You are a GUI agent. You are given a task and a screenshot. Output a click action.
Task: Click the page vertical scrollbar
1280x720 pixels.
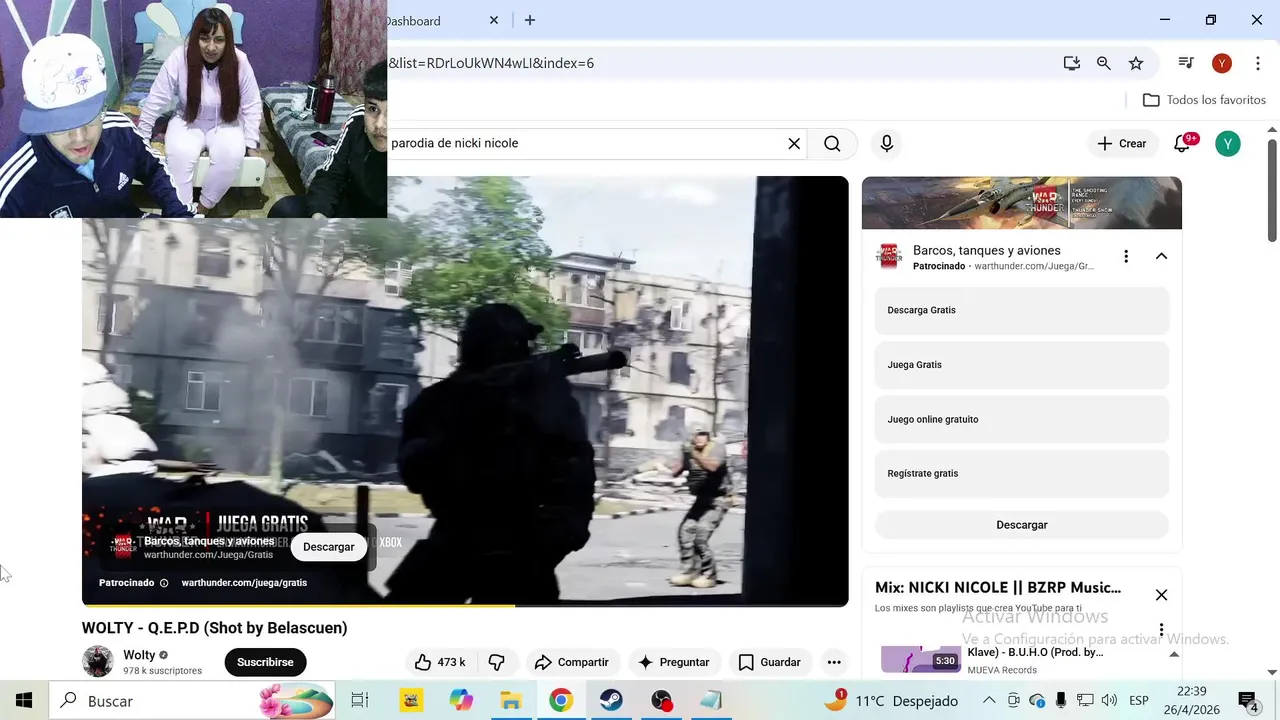click(1272, 190)
